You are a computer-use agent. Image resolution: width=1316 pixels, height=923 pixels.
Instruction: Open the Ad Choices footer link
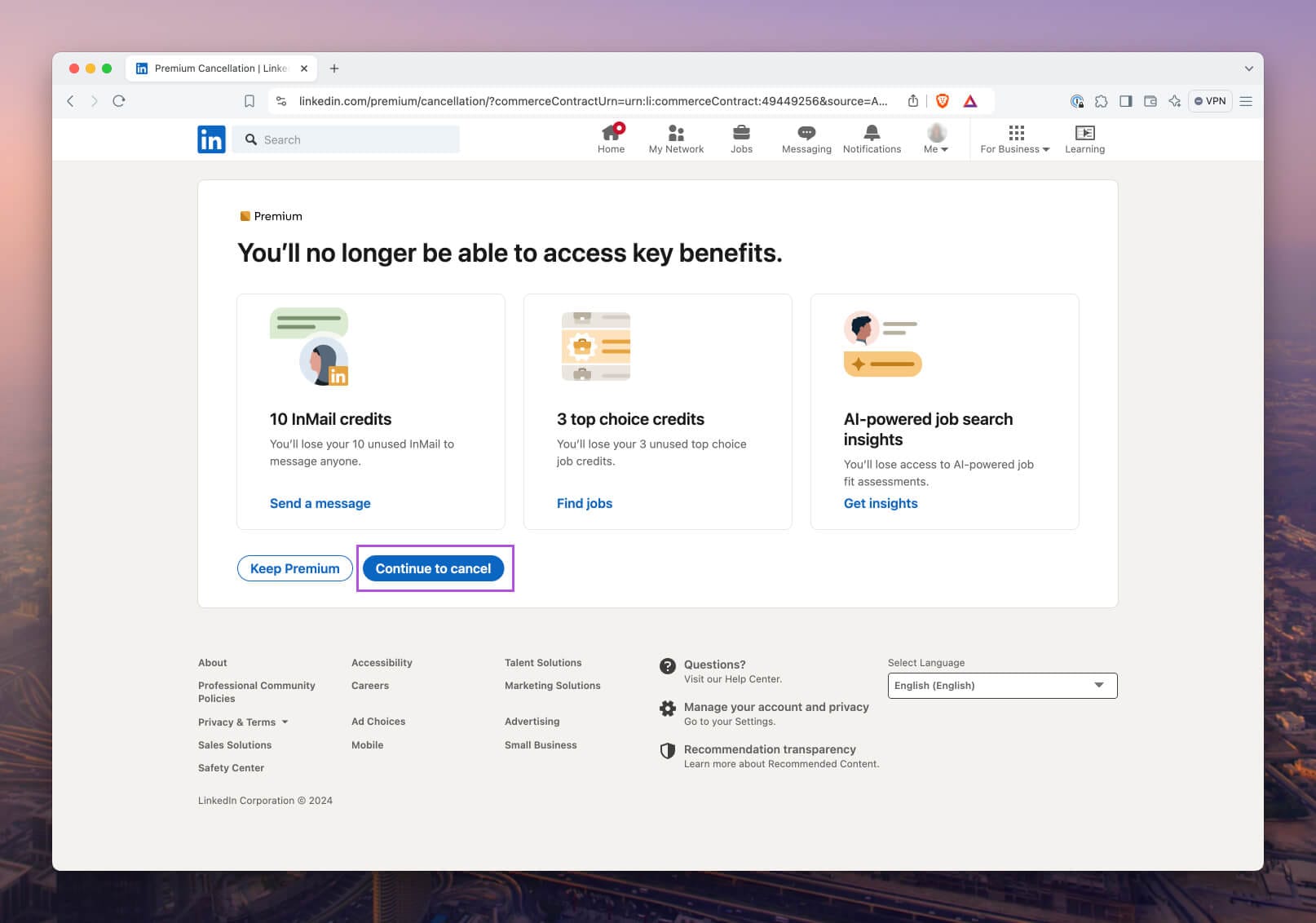378,722
